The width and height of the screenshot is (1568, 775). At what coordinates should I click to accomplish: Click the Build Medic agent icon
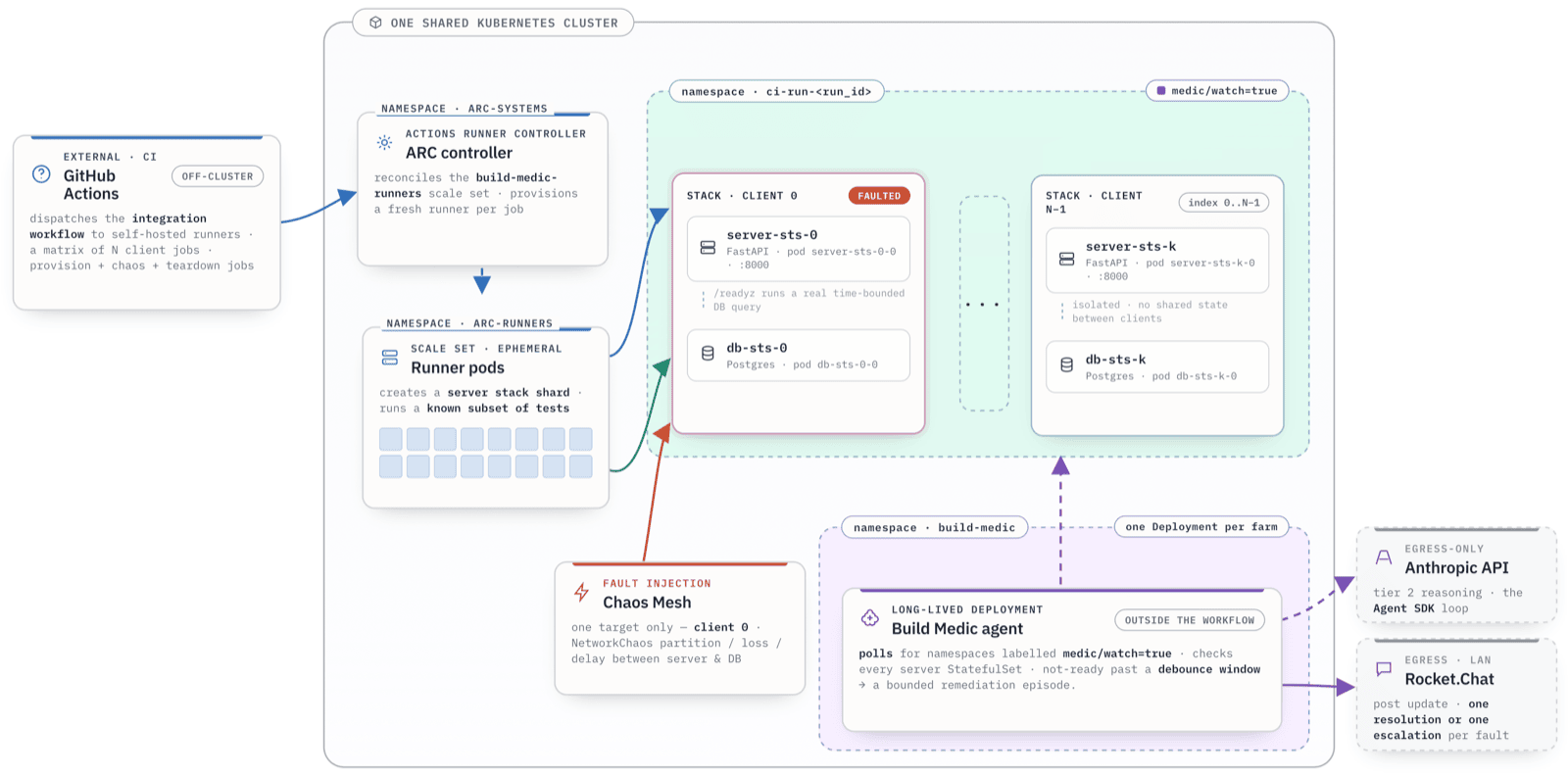870,617
